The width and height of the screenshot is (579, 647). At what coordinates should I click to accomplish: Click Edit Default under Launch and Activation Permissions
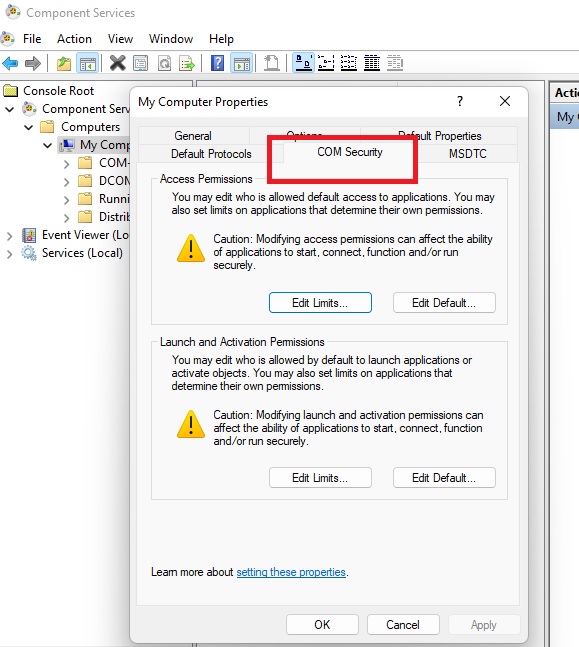tap(444, 478)
